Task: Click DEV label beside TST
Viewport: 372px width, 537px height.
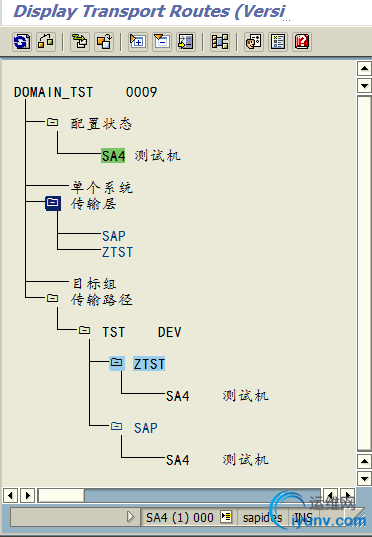Action: [x=170, y=332]
